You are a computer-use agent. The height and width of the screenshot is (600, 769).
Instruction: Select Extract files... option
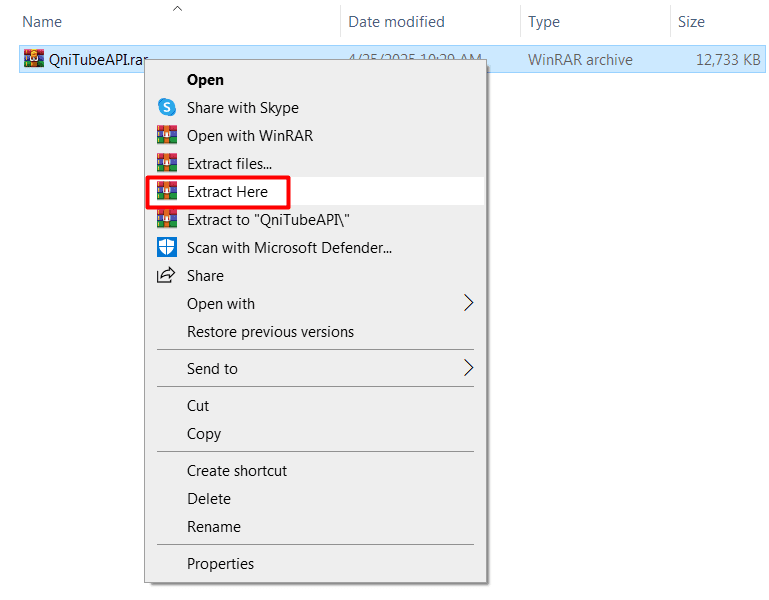(x=314, y=163)
